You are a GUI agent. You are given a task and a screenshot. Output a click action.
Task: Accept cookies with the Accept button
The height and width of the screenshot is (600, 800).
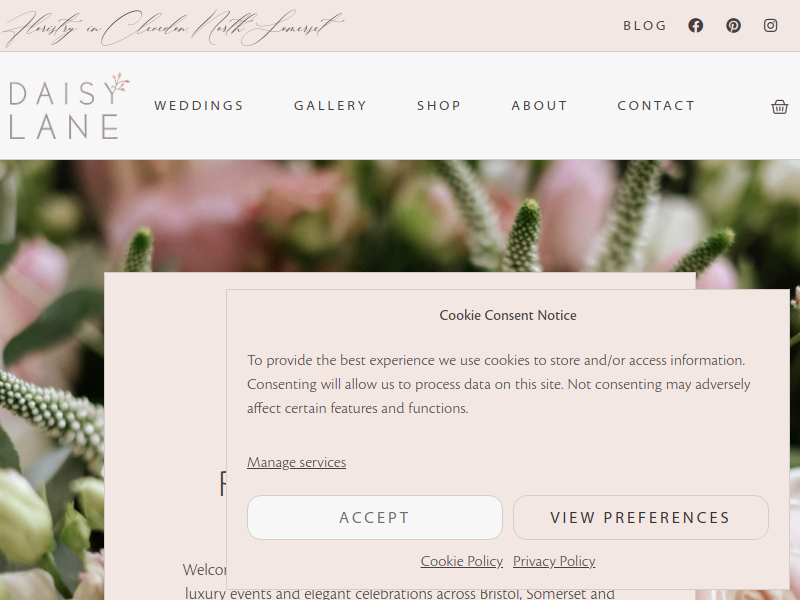coord(375,517)
